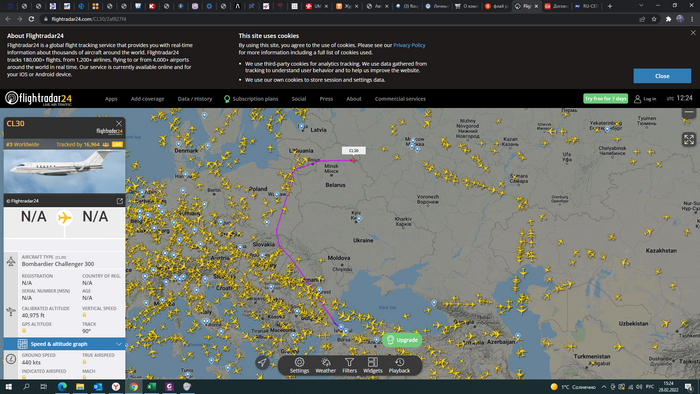The height and width of the screenshot is (394, 700).
Task: Click the CL30 label on map
Action: [354, 150]
